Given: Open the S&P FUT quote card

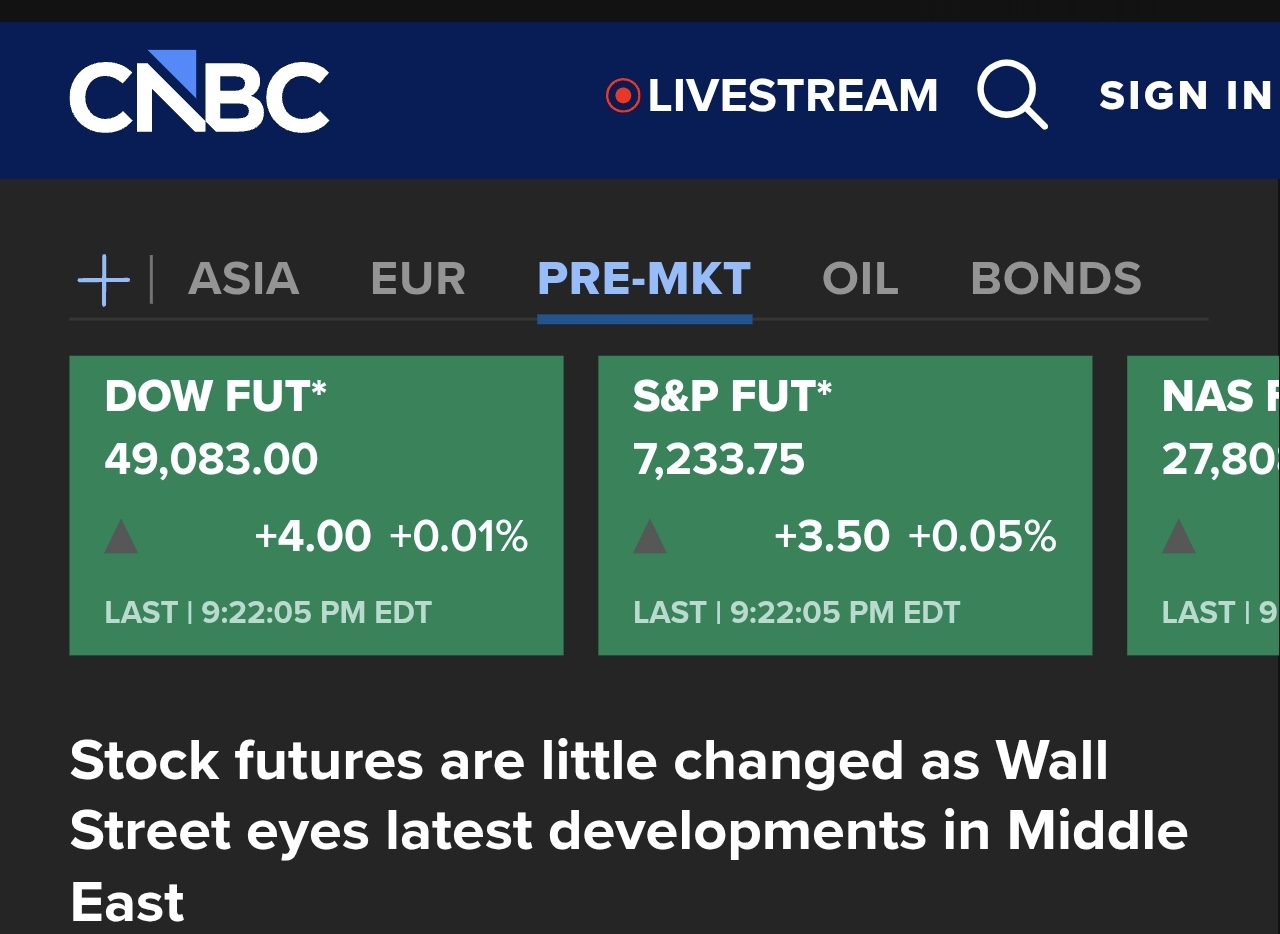Looking at the screenshot, I should pyautogui.click(x=845, y=506).
